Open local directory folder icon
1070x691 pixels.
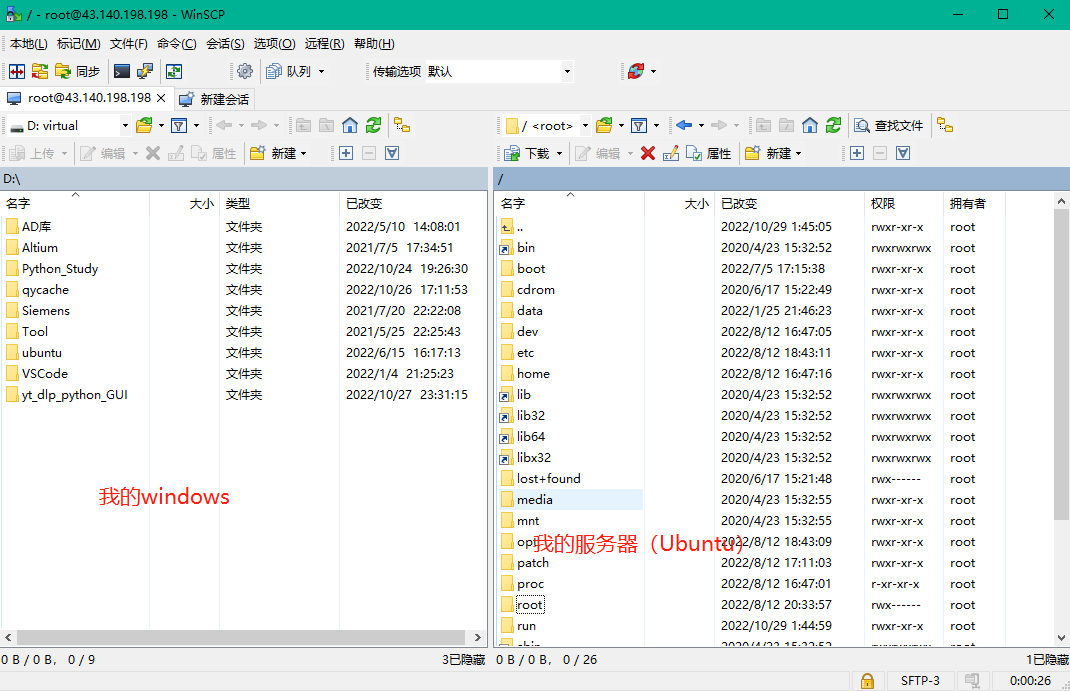(144, 126)
